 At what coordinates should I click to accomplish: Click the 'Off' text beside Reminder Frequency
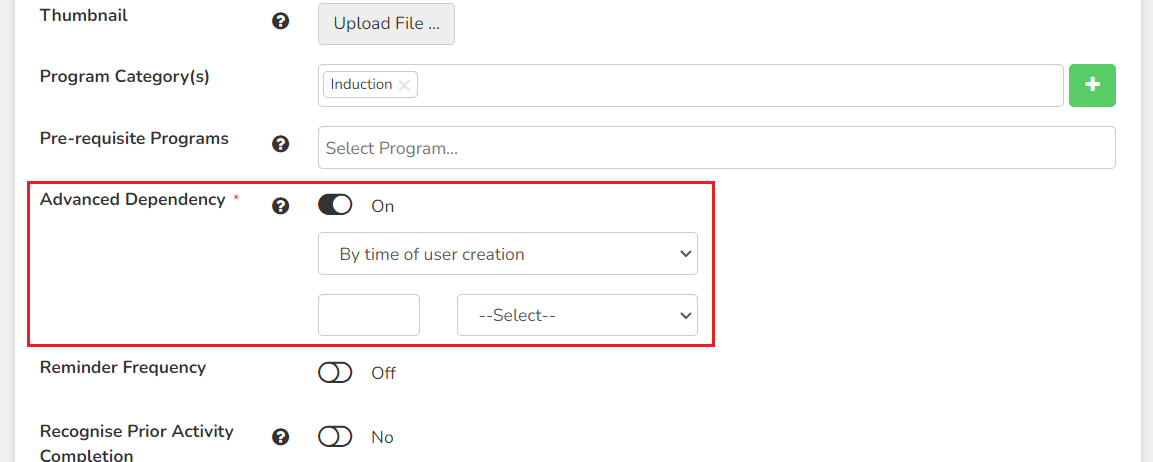[383, 374]
